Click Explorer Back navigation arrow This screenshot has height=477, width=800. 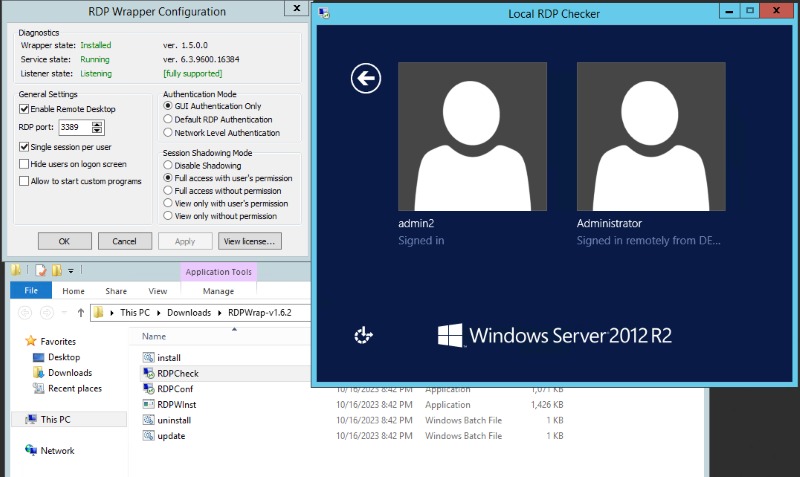point(25,312)
